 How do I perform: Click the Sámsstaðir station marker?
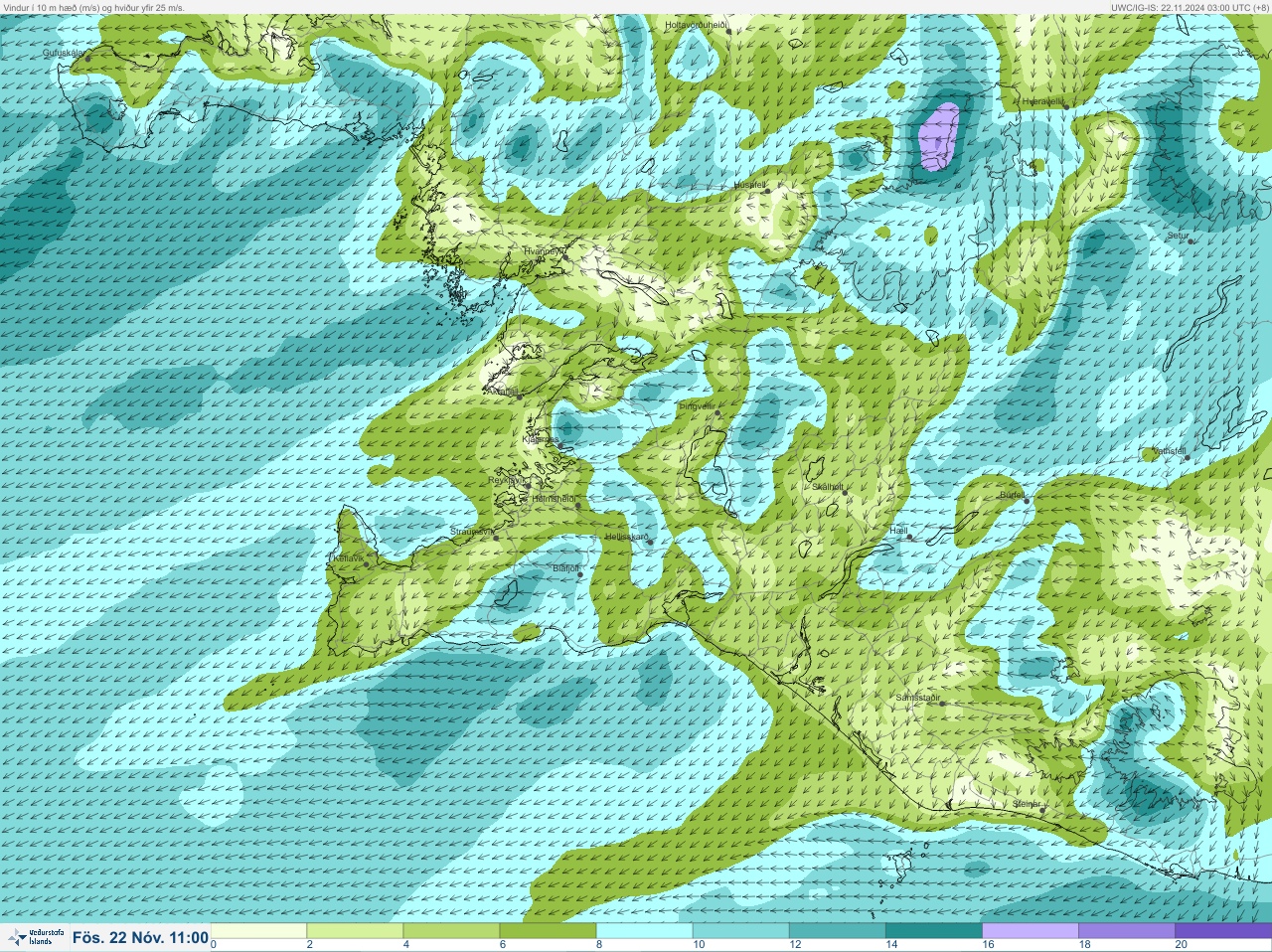coord(943,704)
